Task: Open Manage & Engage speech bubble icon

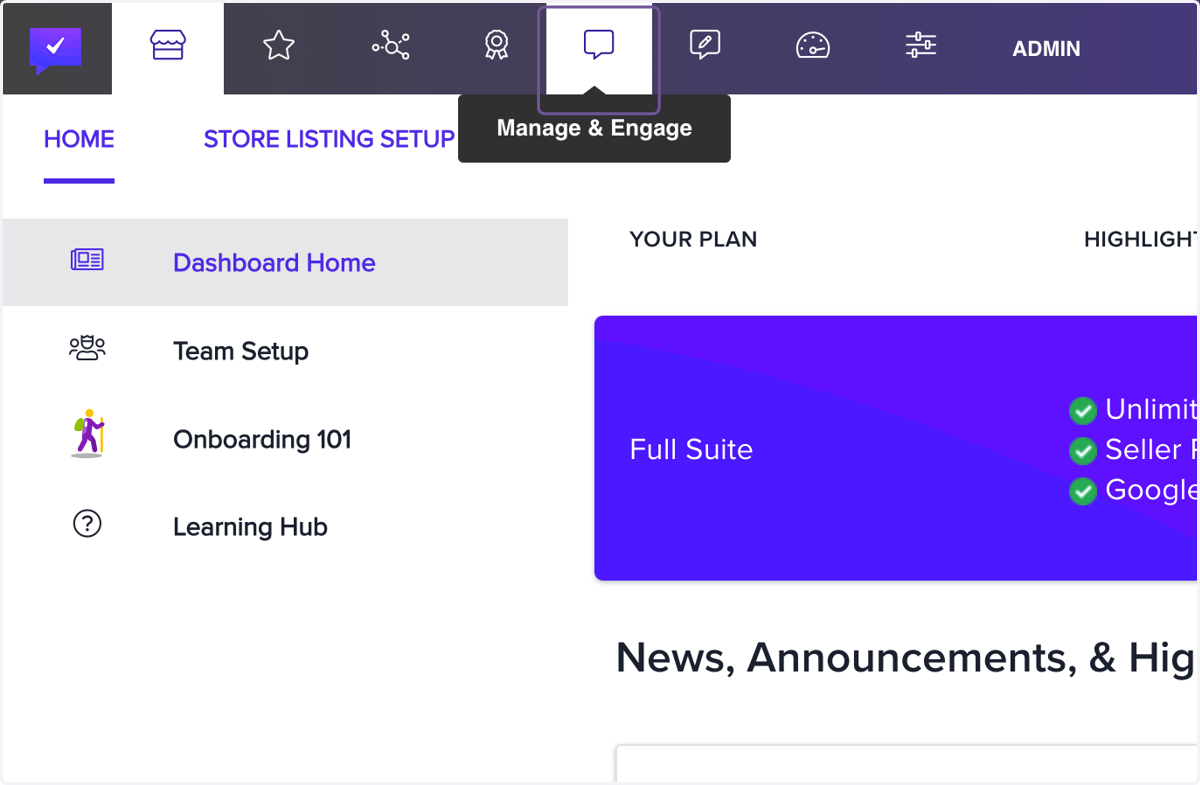Action: coord(598,46)
